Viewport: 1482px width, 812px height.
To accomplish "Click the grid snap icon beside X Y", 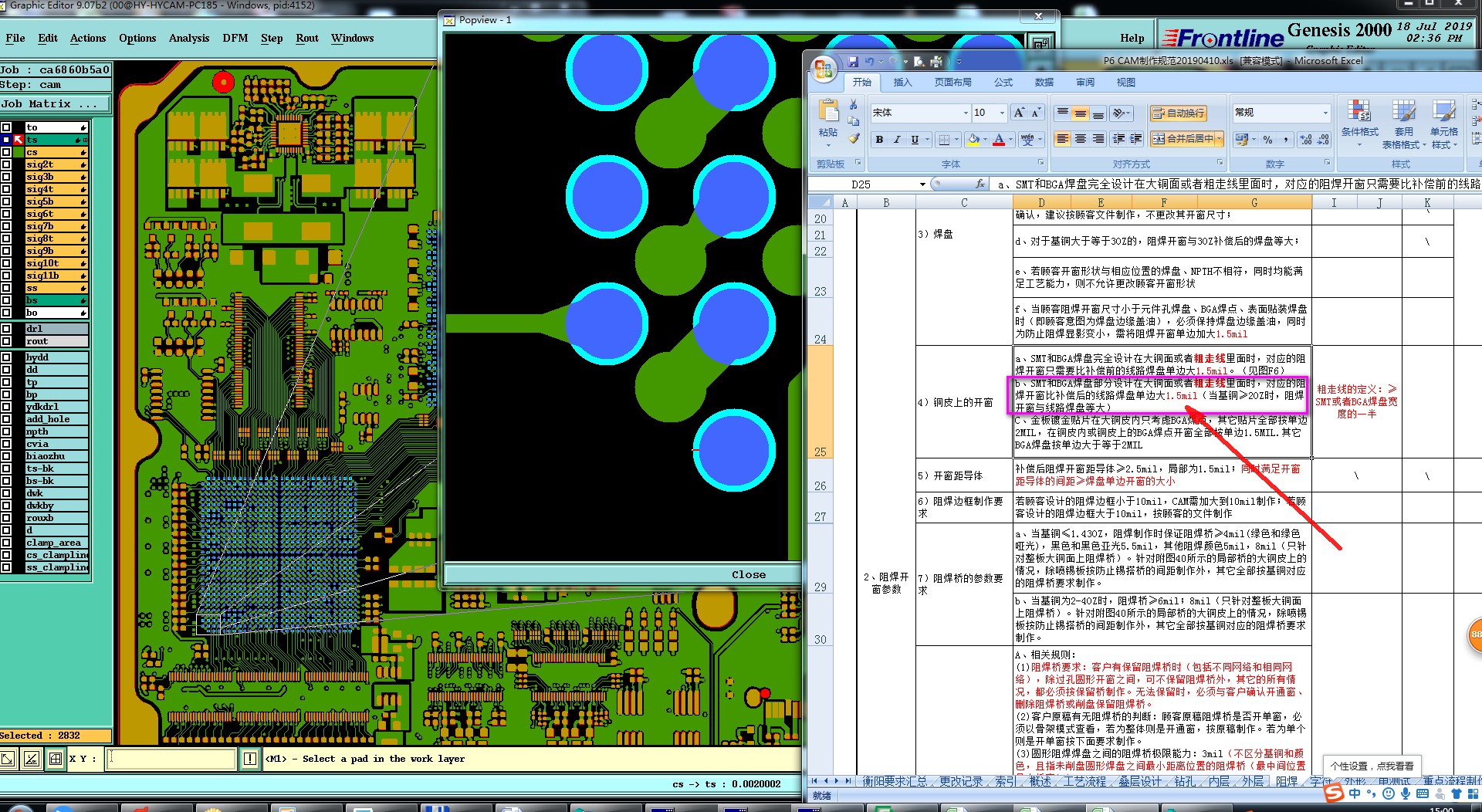I will 56,759.
